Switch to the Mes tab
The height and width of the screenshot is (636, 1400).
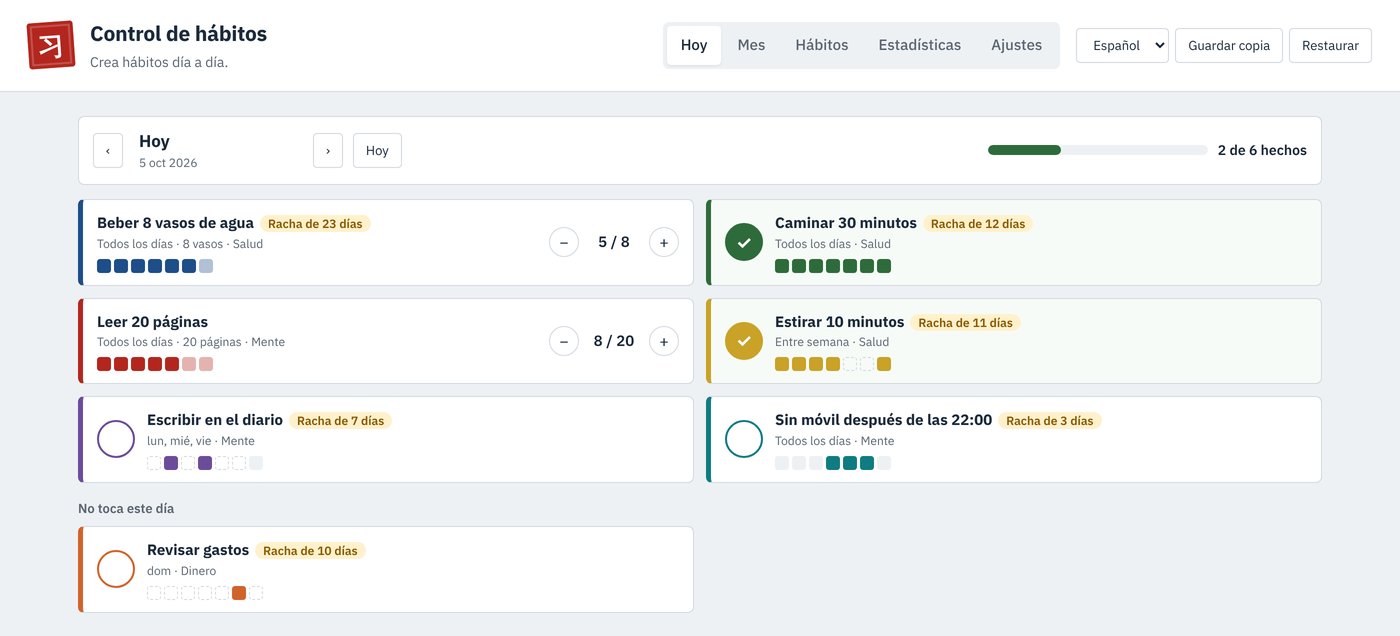click(751, 45)
